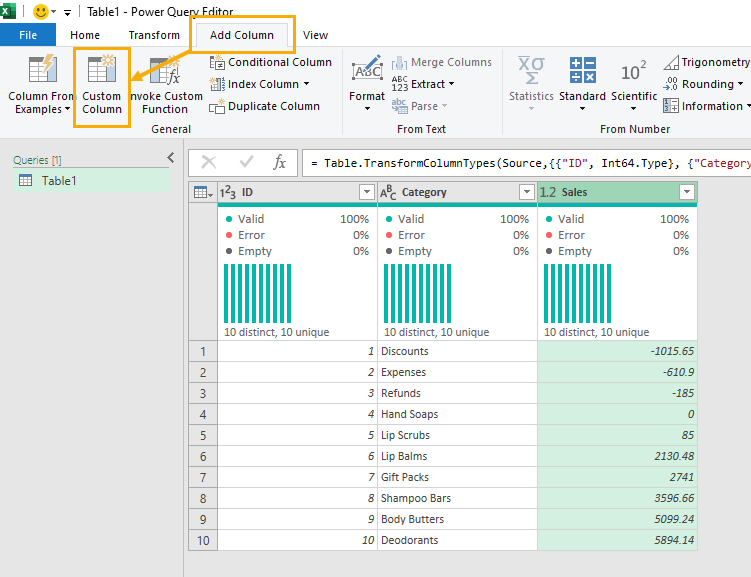
Task: Click the ID column distribution chart
Action: (x=257, y=294)
